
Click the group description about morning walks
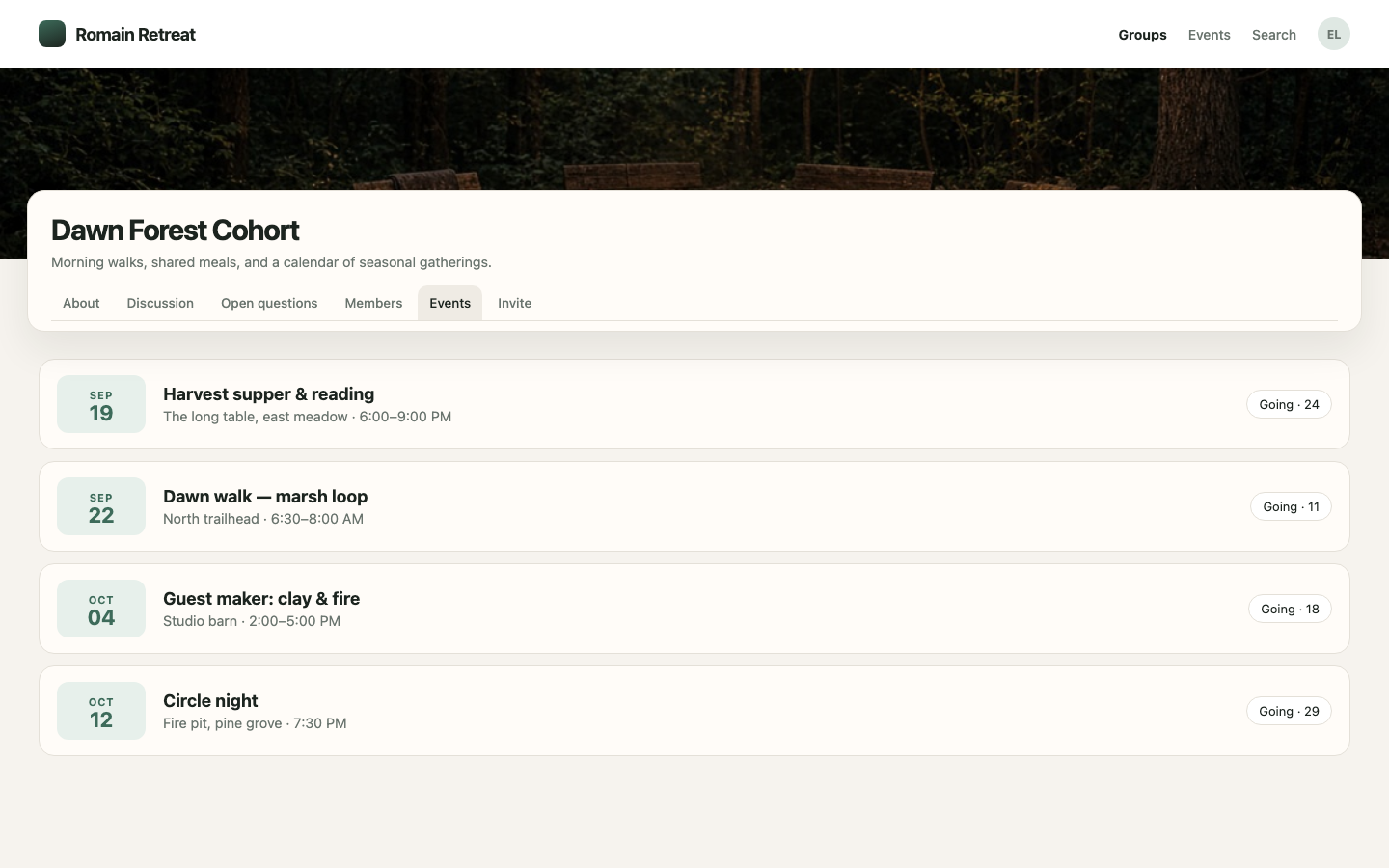point(271,262)
